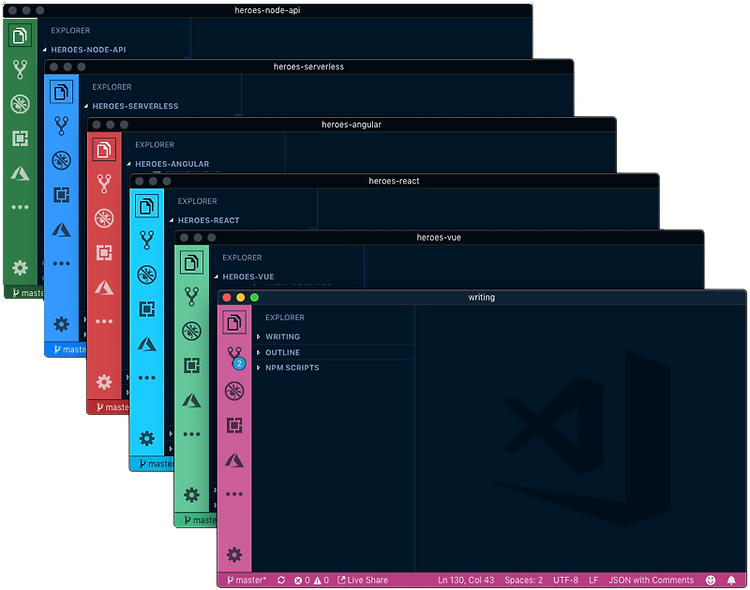750x590 pixels.
Task: Open Source Control in heroes-react window
Action: 147,240
